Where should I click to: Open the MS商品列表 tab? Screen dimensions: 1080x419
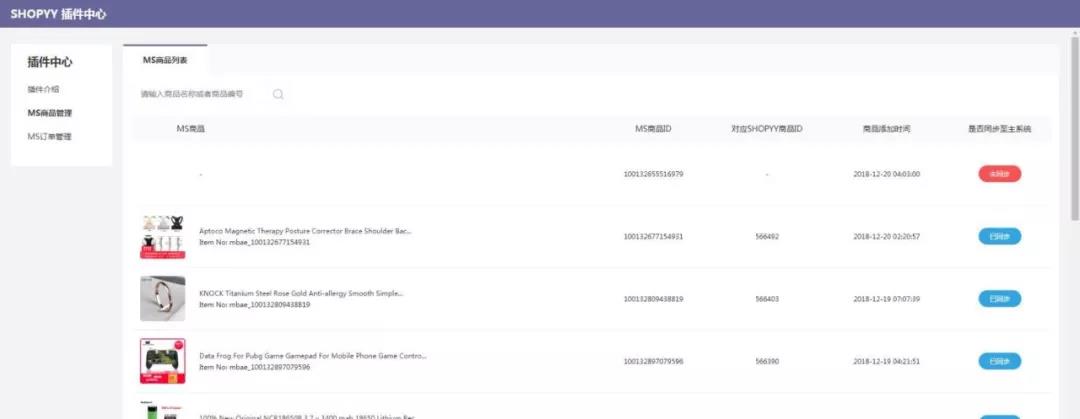[165, 60]
